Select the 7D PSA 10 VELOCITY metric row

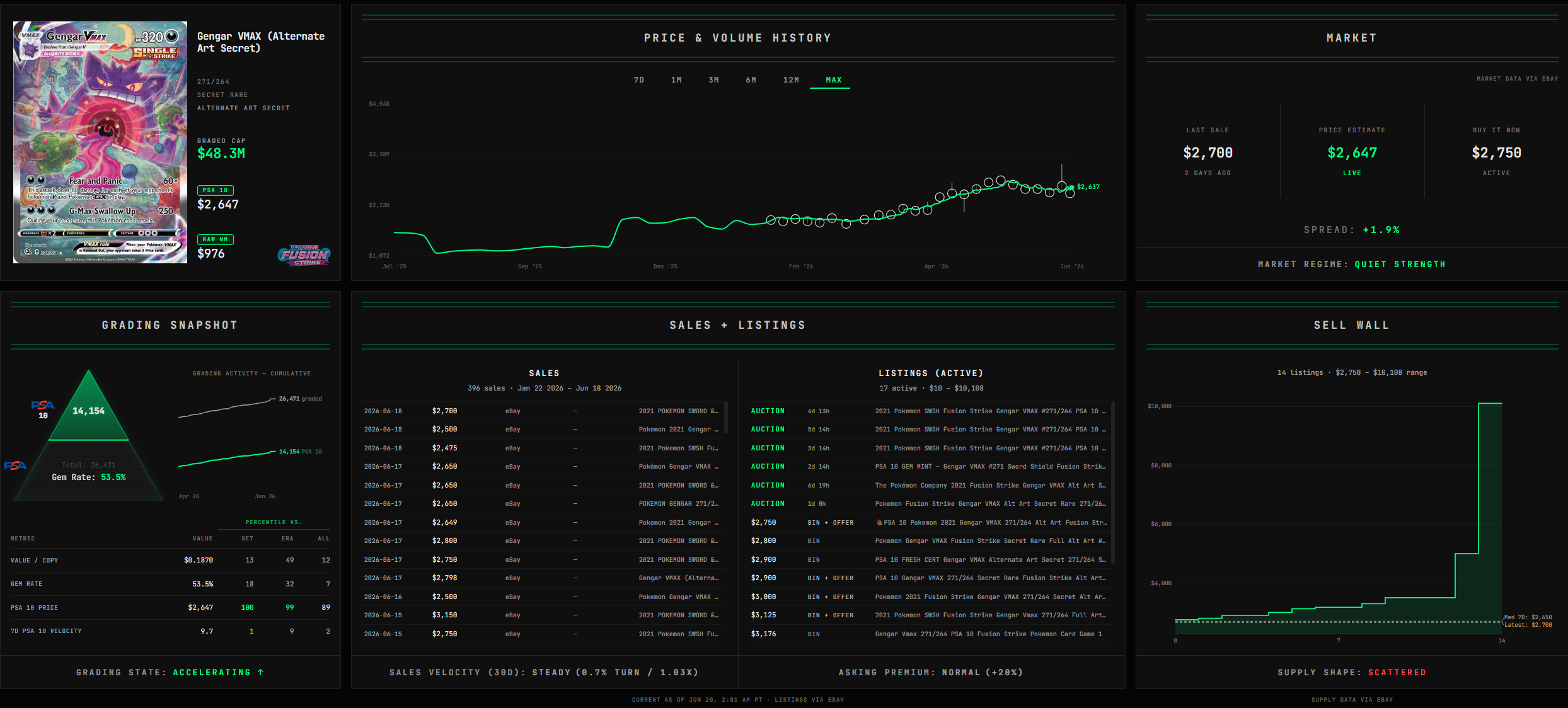point(170,631)
